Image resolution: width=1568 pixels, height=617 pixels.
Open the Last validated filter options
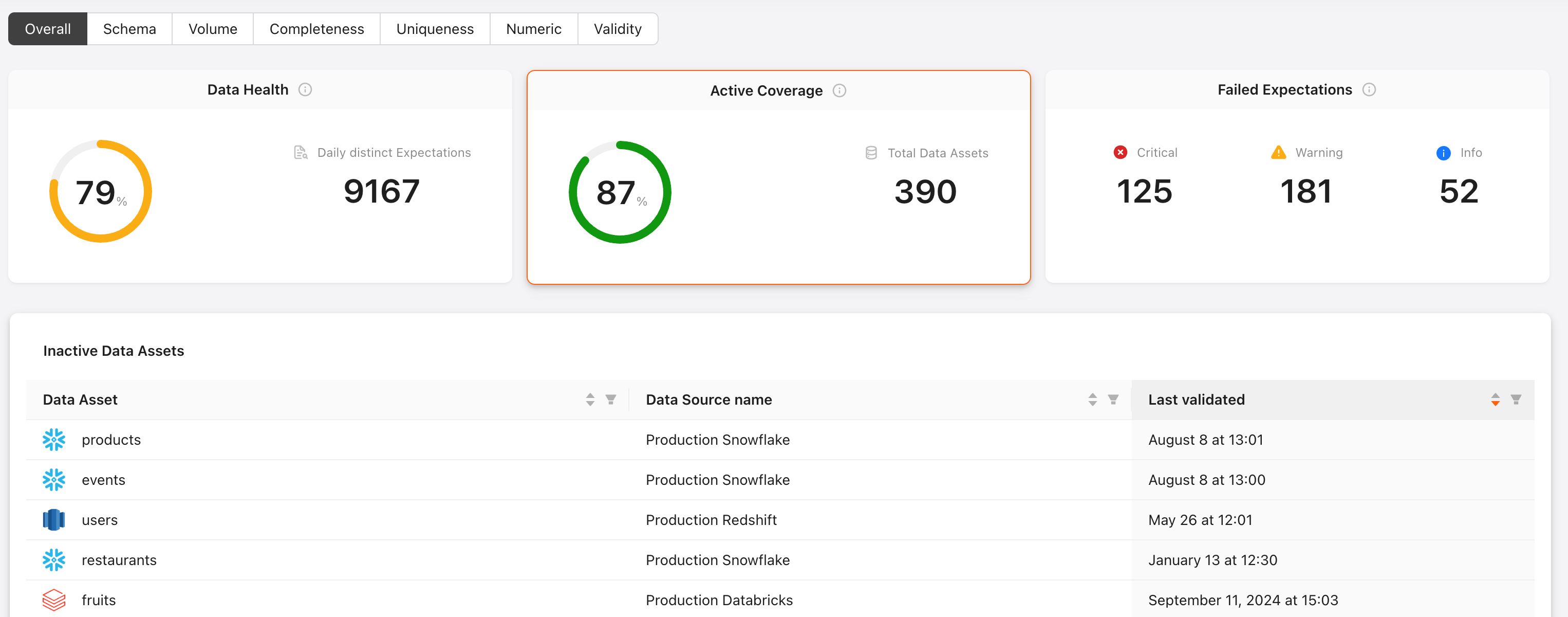(1516, 400)
